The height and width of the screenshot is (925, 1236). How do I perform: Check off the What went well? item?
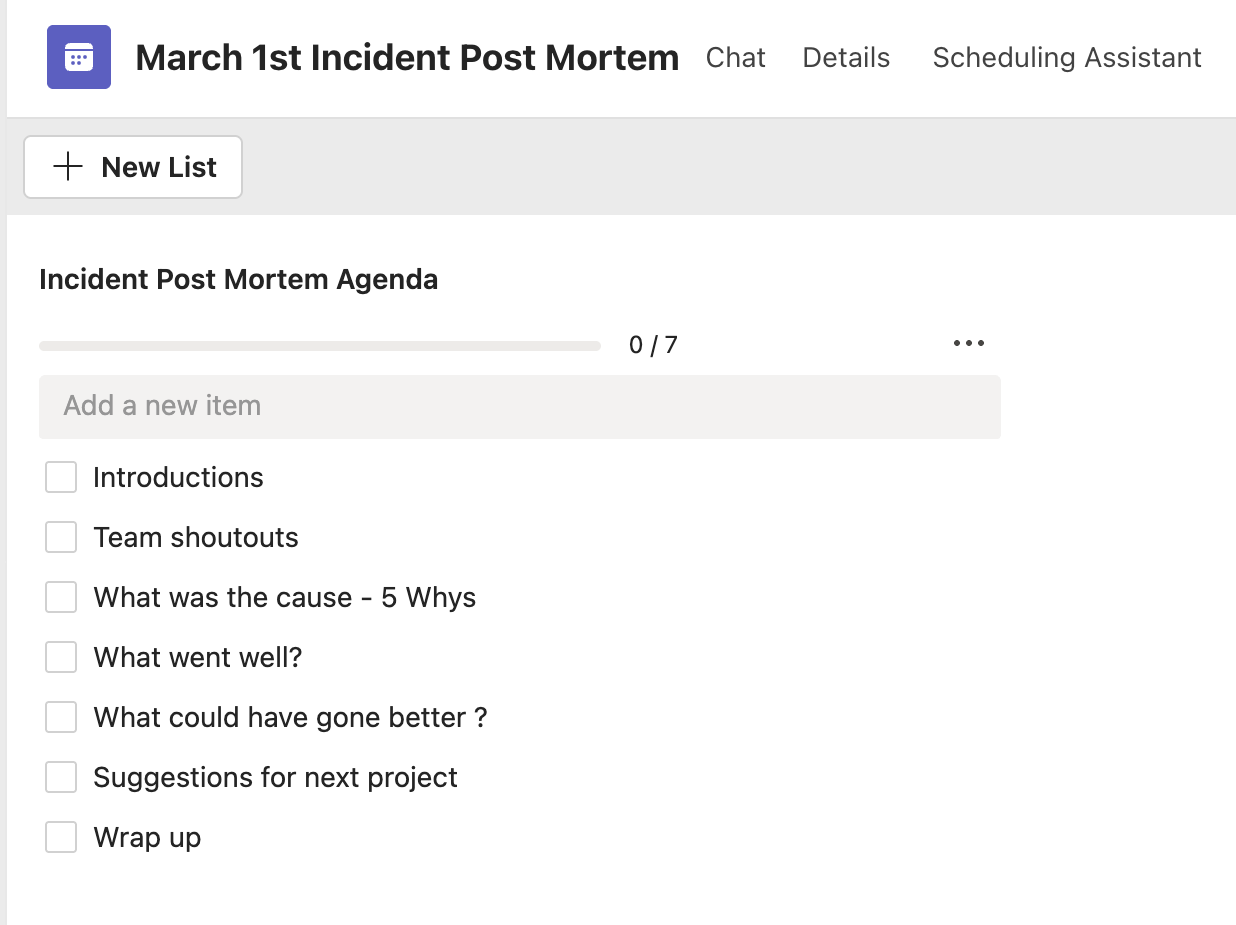click(x=60, y=657)
